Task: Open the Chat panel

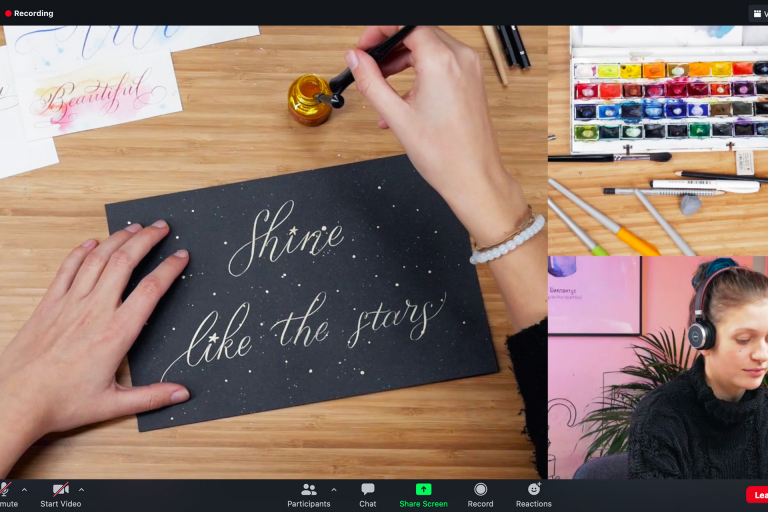Action: pyautogui.click(x=368, y=494)
